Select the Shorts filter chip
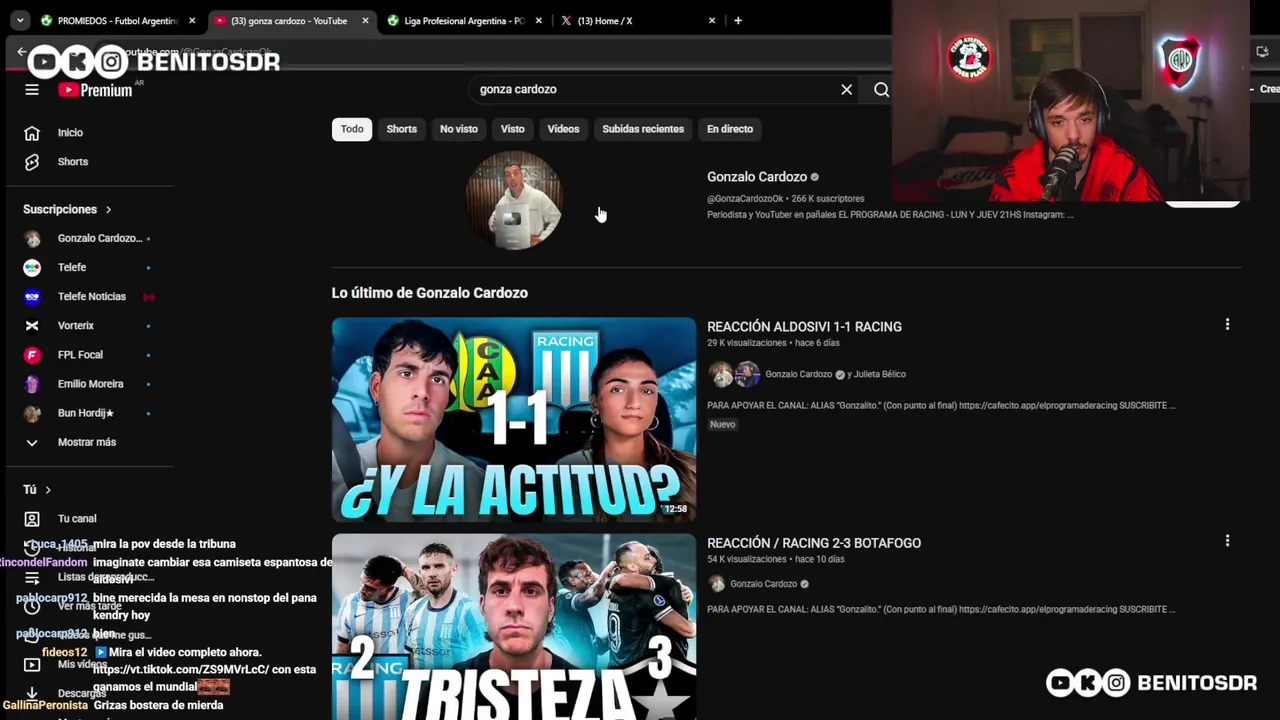Image resolution: width=1280 pixels, height=720 pixels. click(401, 129)
